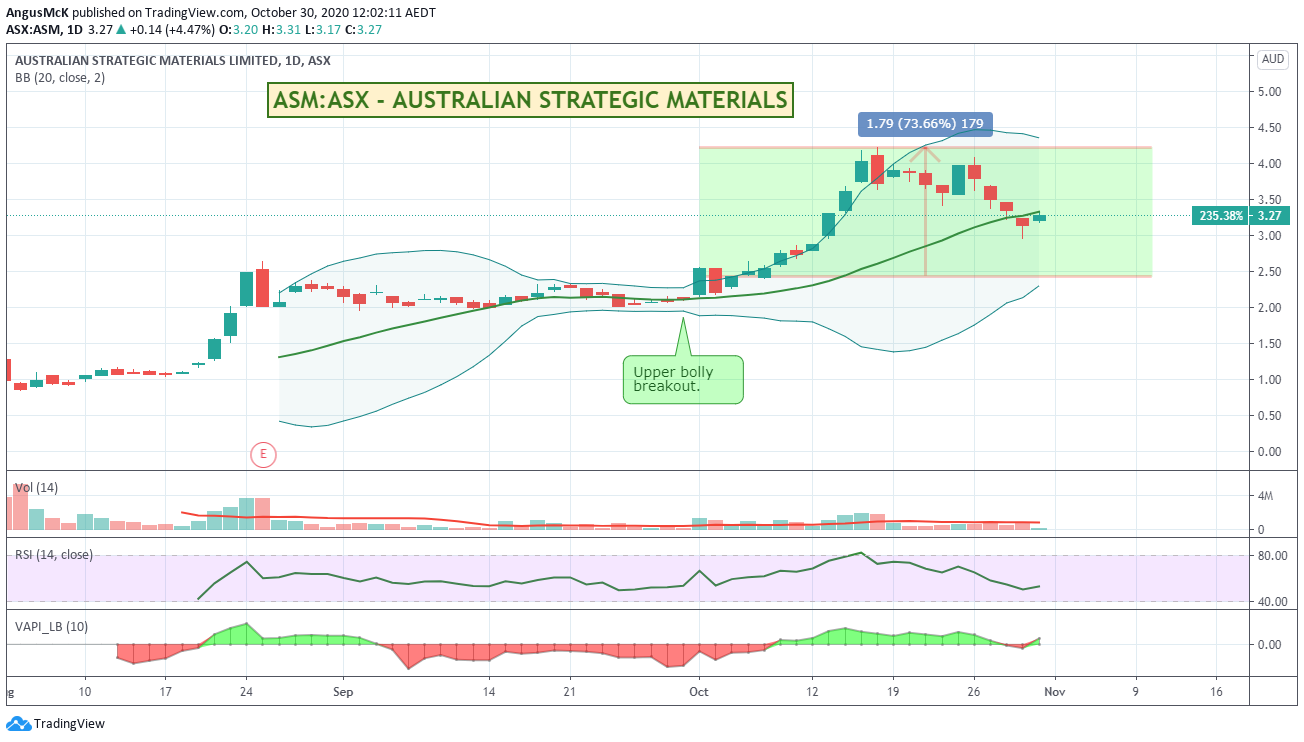
Task: Click the 'Sep' date axis label
Action: point(343,691)
